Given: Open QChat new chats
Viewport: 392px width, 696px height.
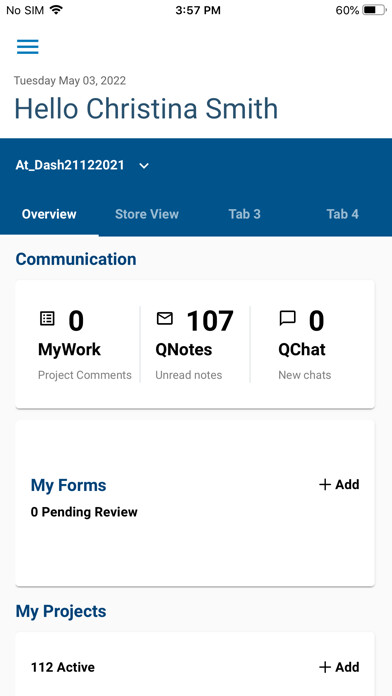Looking at the screenshot, I should (305, 344).
